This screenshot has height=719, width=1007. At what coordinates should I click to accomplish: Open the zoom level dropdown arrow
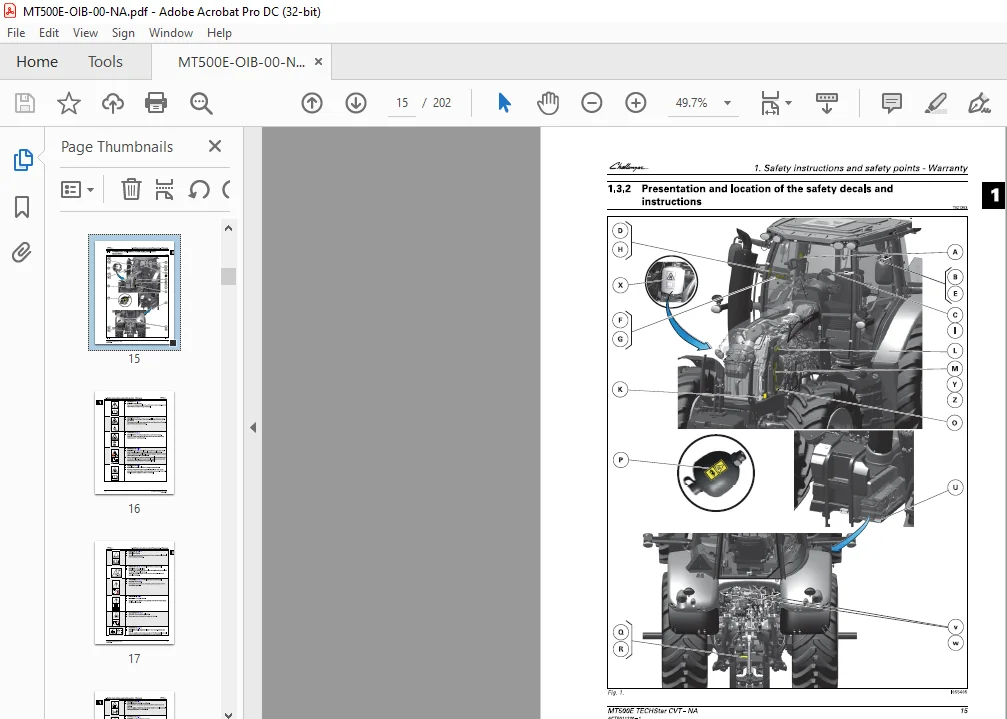click(728, 103)
